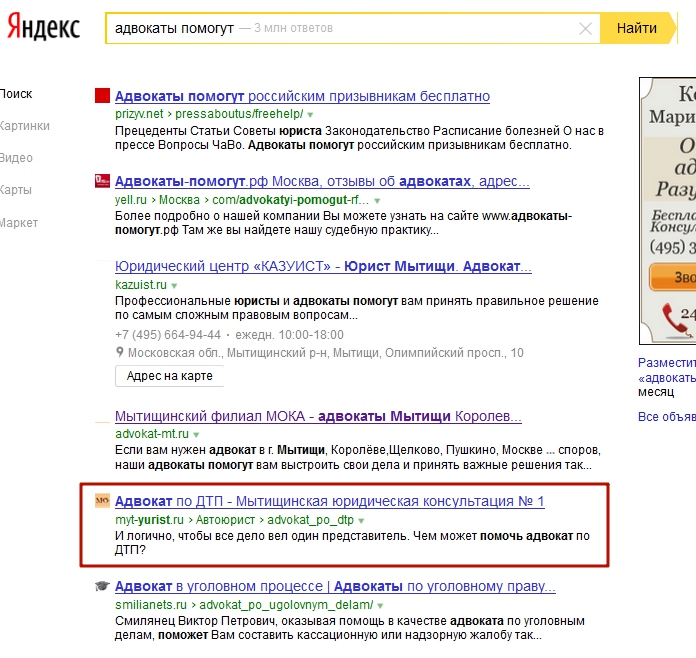Switch to the Картинки search section
This screenshot has width=696, height=658.
[24, 126]
